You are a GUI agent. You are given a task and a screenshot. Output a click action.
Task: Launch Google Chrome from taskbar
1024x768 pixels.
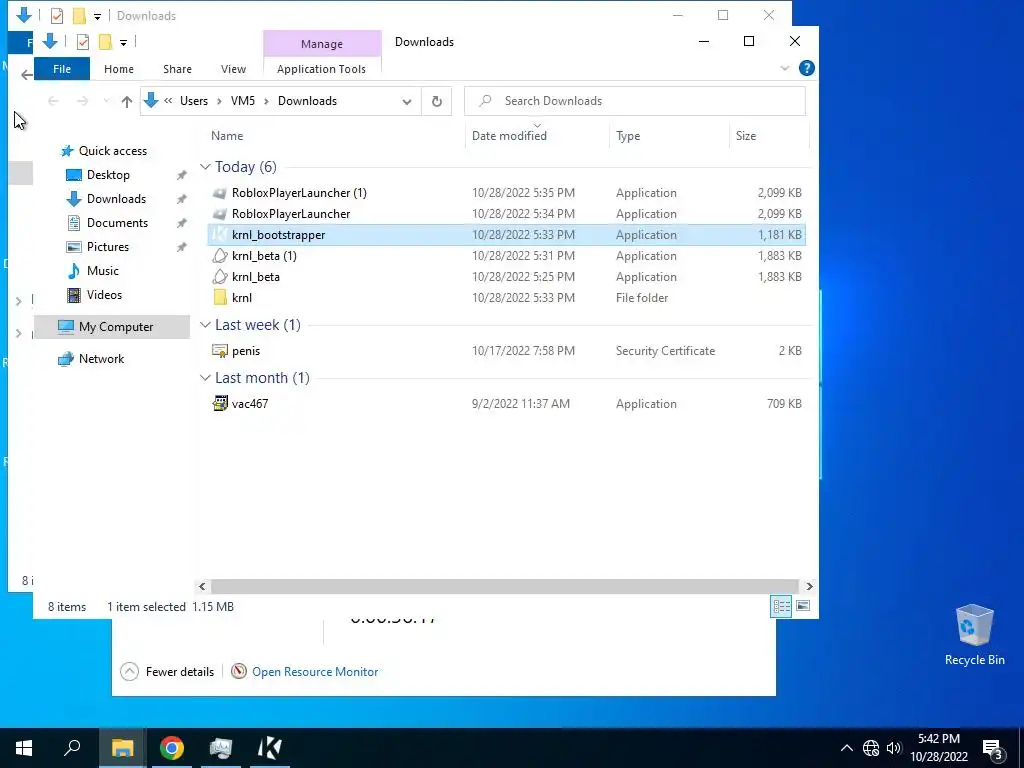click(172, 748)
